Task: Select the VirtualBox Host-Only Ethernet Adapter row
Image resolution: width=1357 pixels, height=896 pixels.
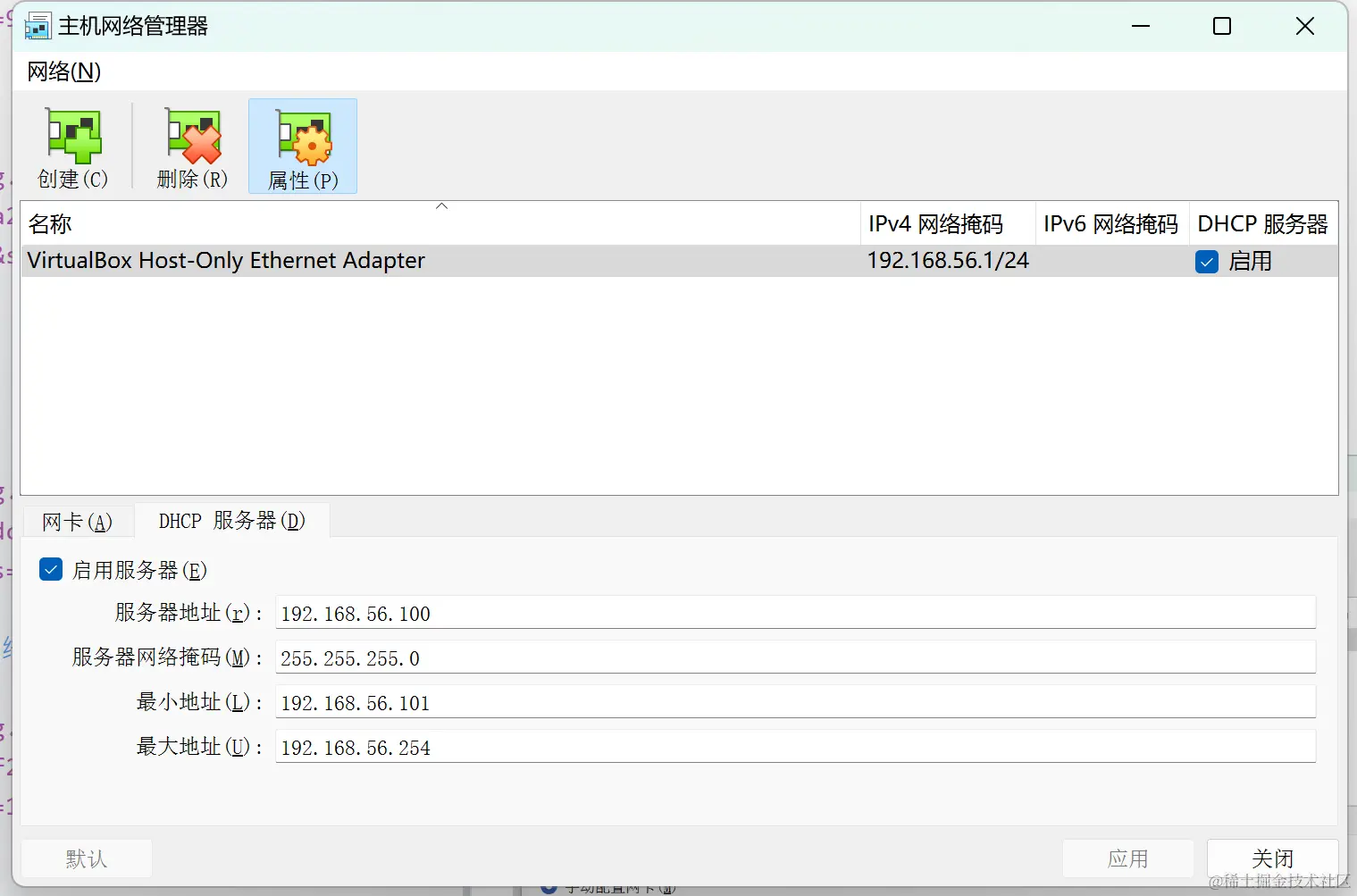Action: (679, 261)
